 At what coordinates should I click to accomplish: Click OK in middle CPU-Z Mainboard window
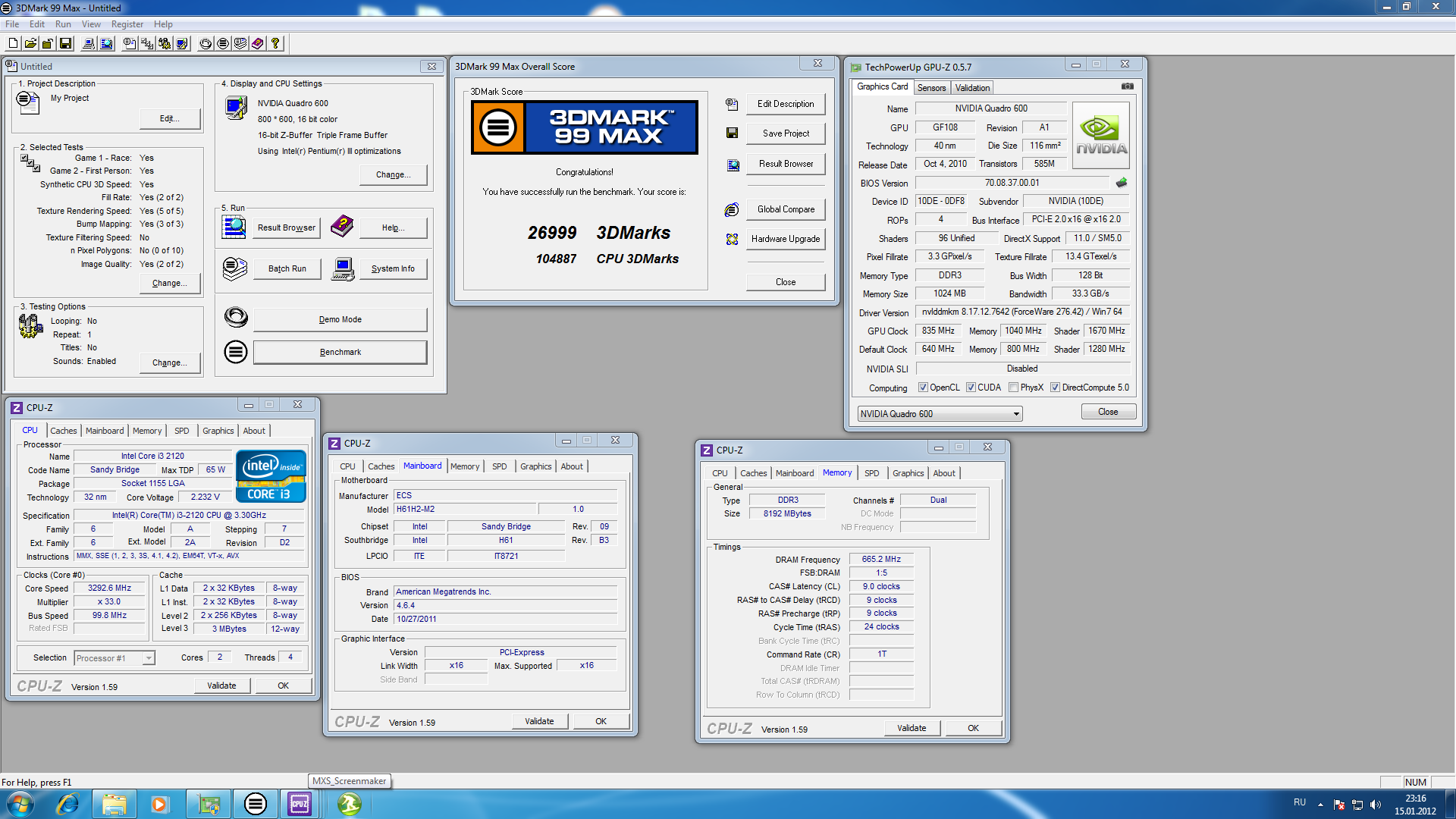click(x=601, y=721)
